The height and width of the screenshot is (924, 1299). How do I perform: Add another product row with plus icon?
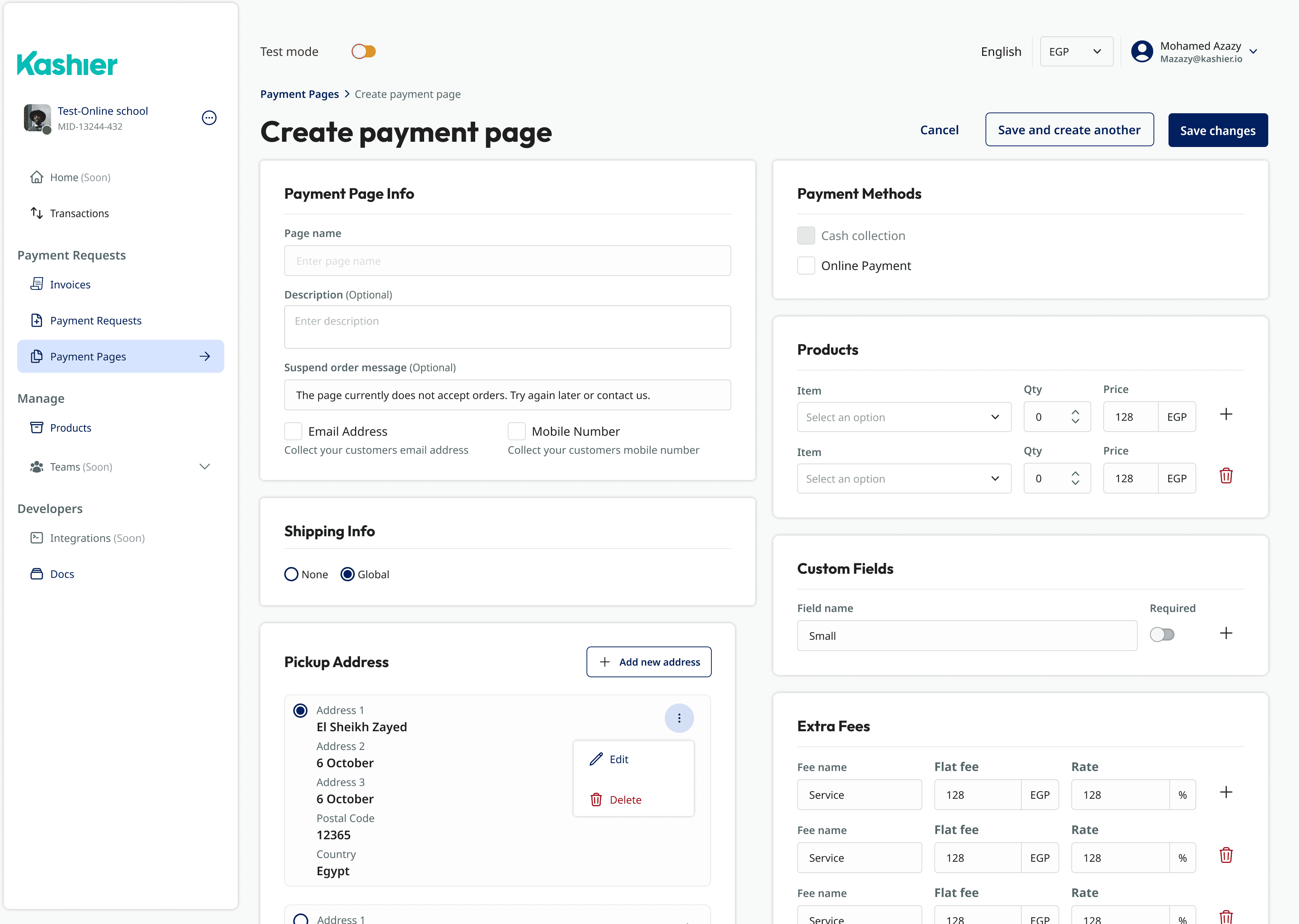click(x=1225, y=415)
